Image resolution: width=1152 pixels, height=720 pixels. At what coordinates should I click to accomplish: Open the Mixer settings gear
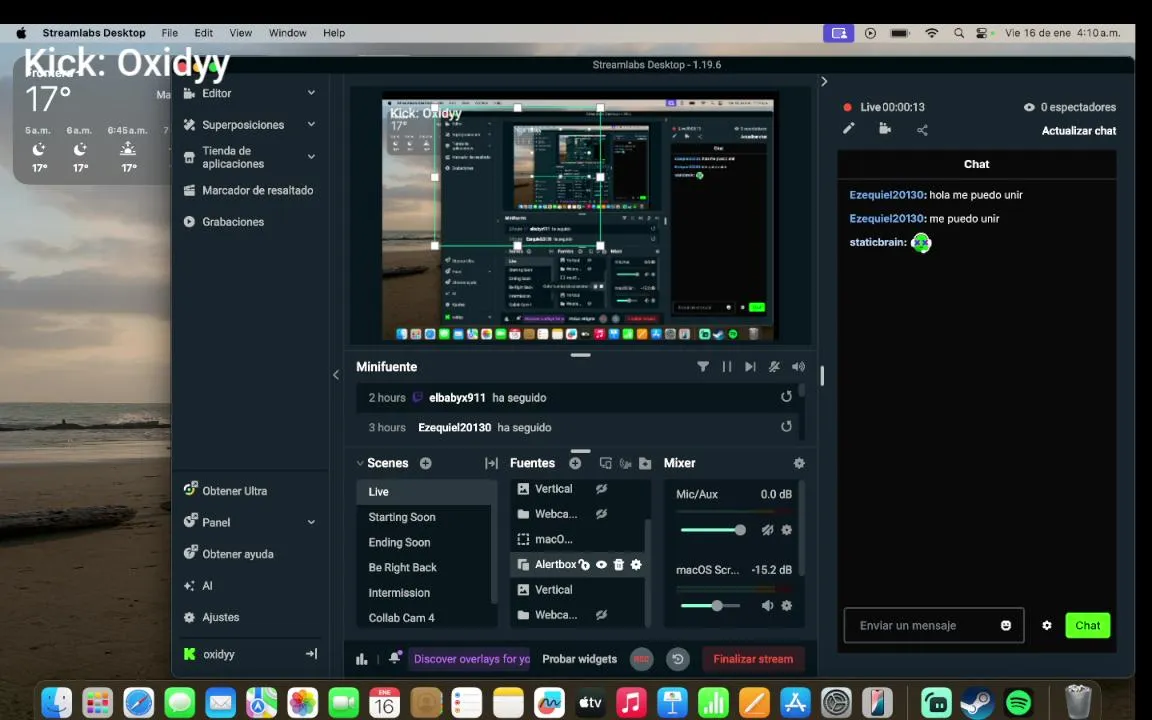pos(799,463)
